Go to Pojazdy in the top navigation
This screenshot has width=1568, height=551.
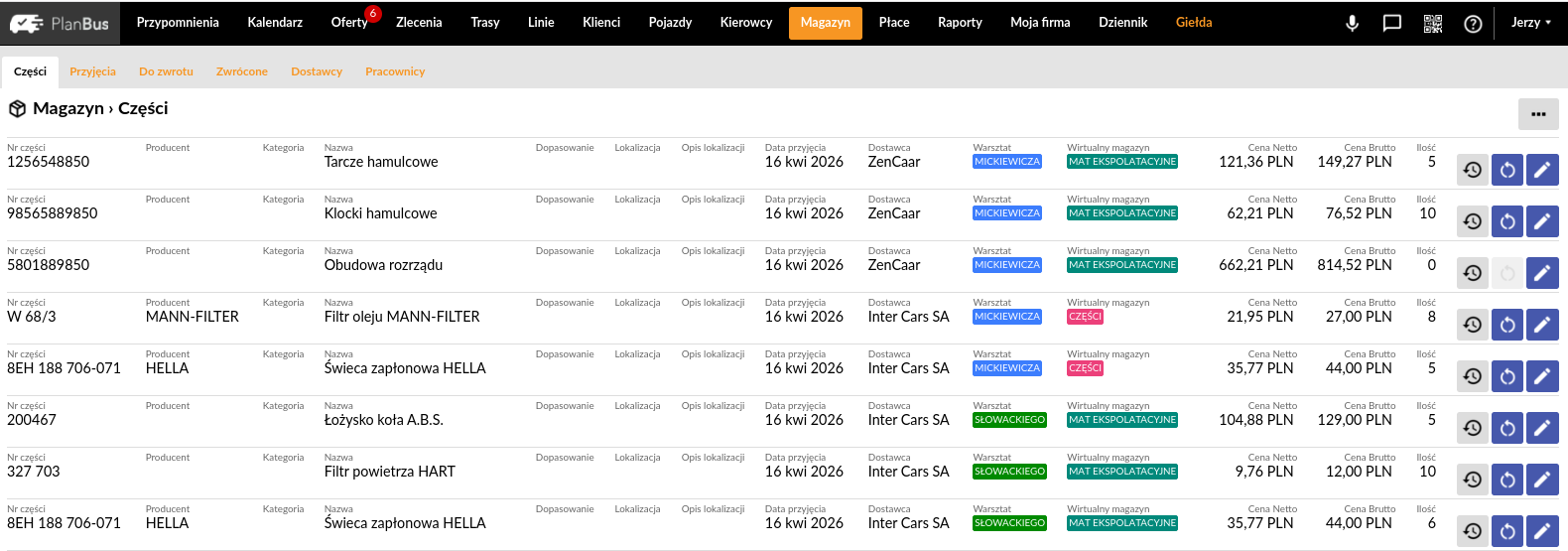670,23
